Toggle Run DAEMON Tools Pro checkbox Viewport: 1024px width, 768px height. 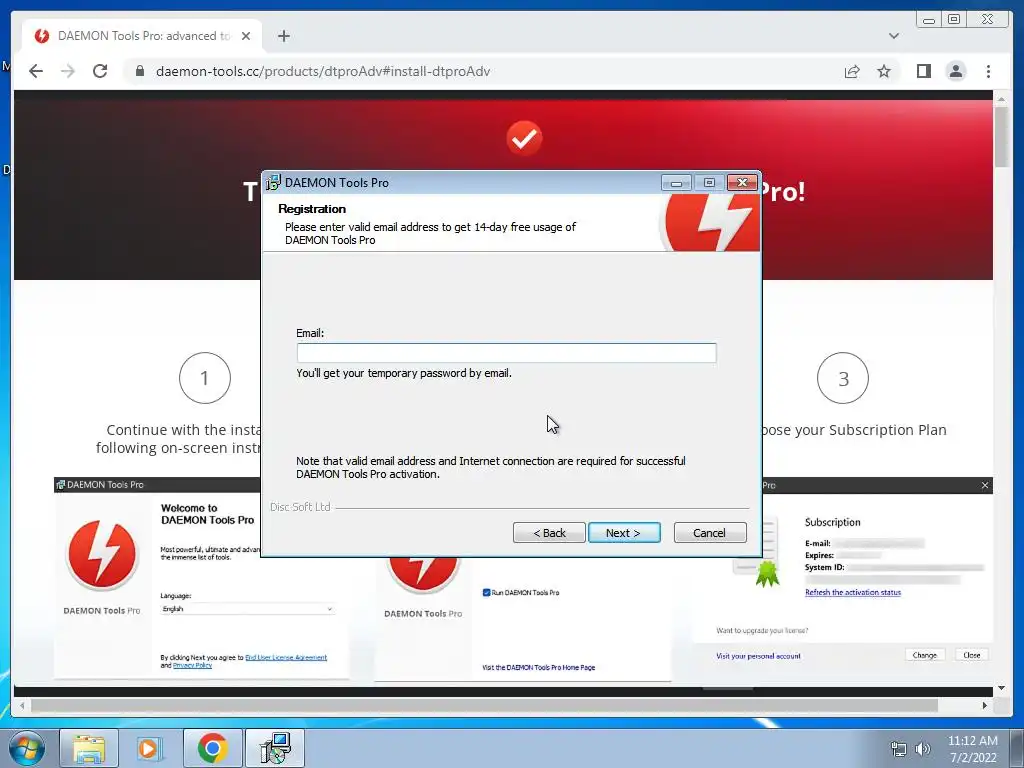click(x=486, y=592)
